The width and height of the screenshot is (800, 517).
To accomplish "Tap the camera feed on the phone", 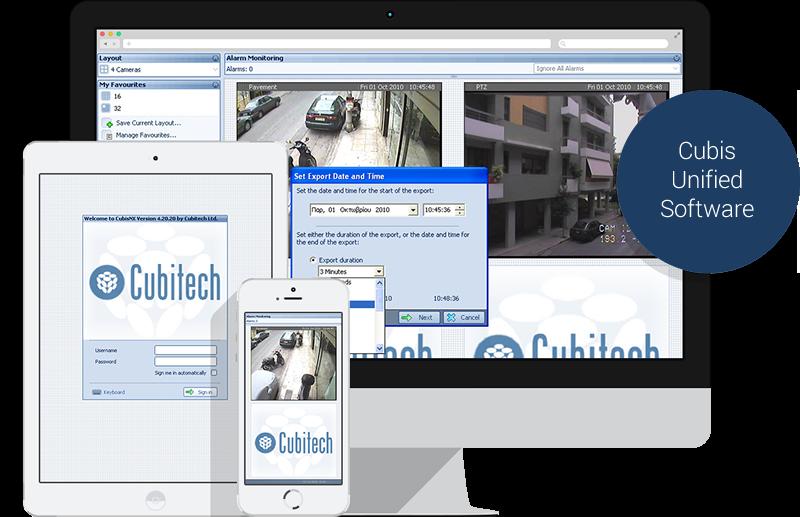I will pyautogui.click(x=293, y=363).
